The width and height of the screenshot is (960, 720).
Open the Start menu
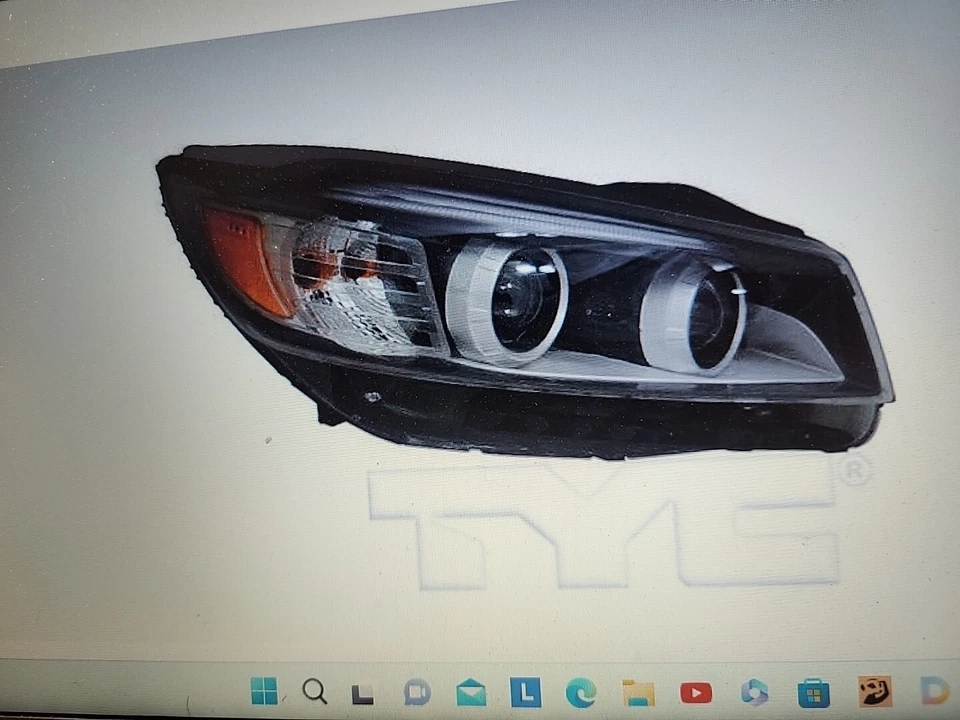point(266,690)
